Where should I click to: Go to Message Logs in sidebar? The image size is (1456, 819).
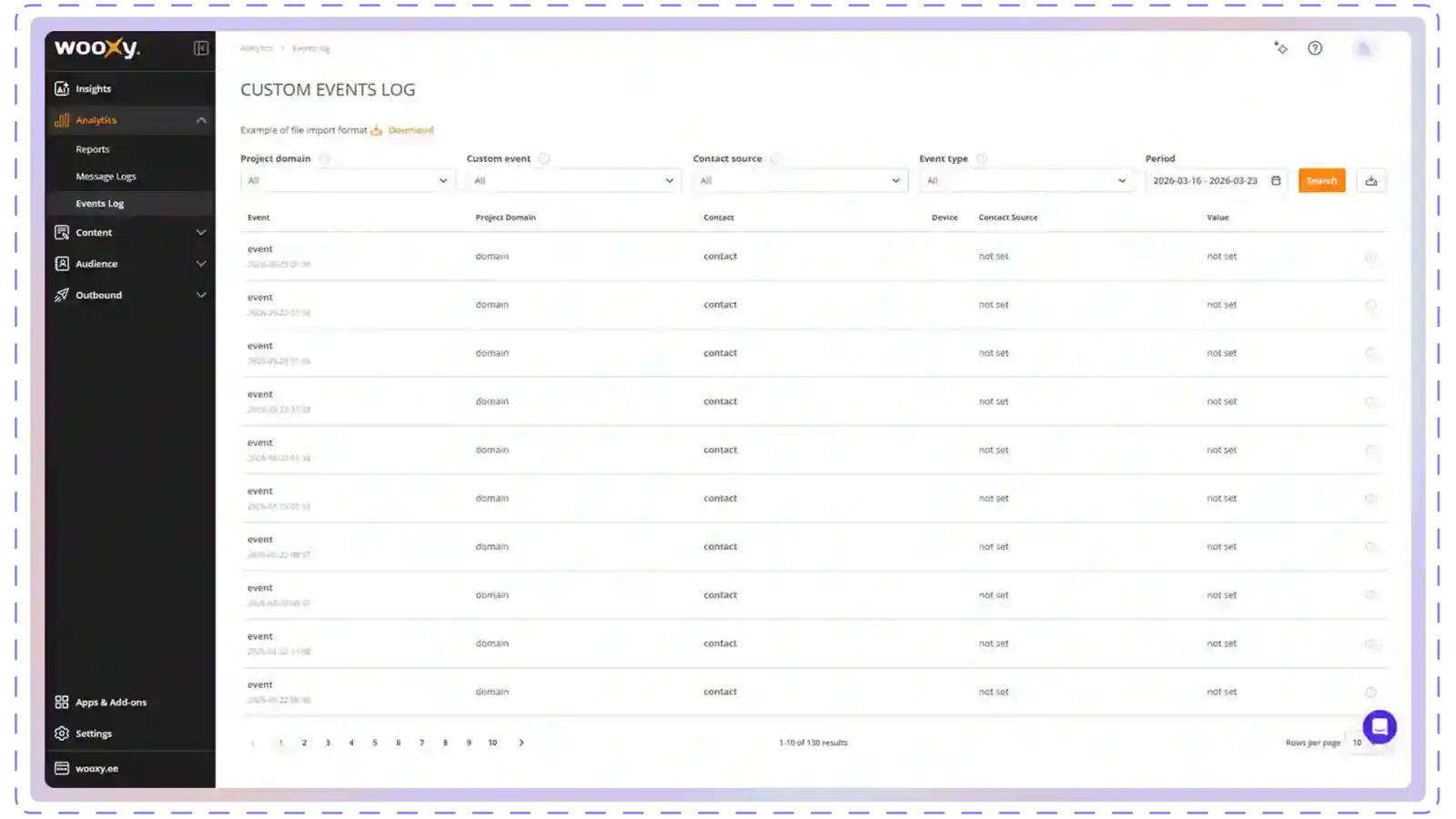pos(106,177)
